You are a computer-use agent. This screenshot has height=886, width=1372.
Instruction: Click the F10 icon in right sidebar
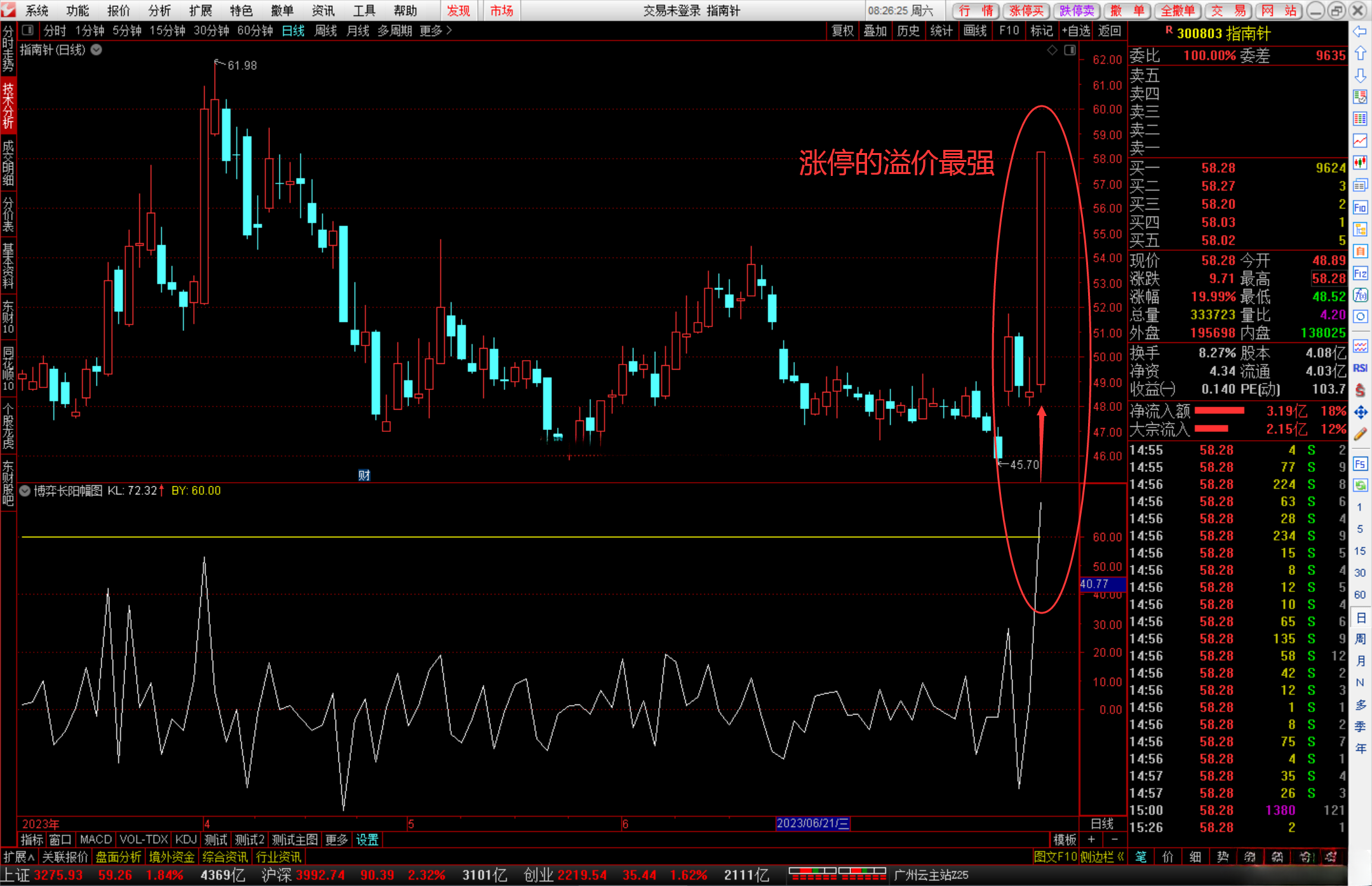(1360, 207)
